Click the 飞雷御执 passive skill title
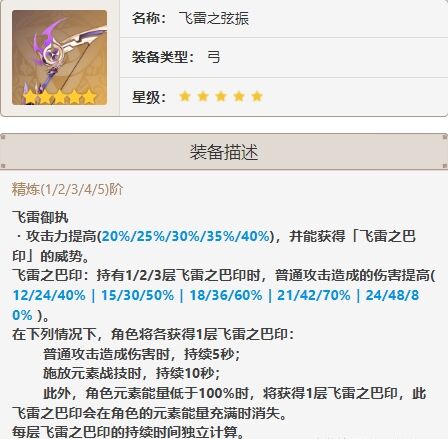Image resolution: width=448 pixels, height=439 pixels. (x=40, y=217)
